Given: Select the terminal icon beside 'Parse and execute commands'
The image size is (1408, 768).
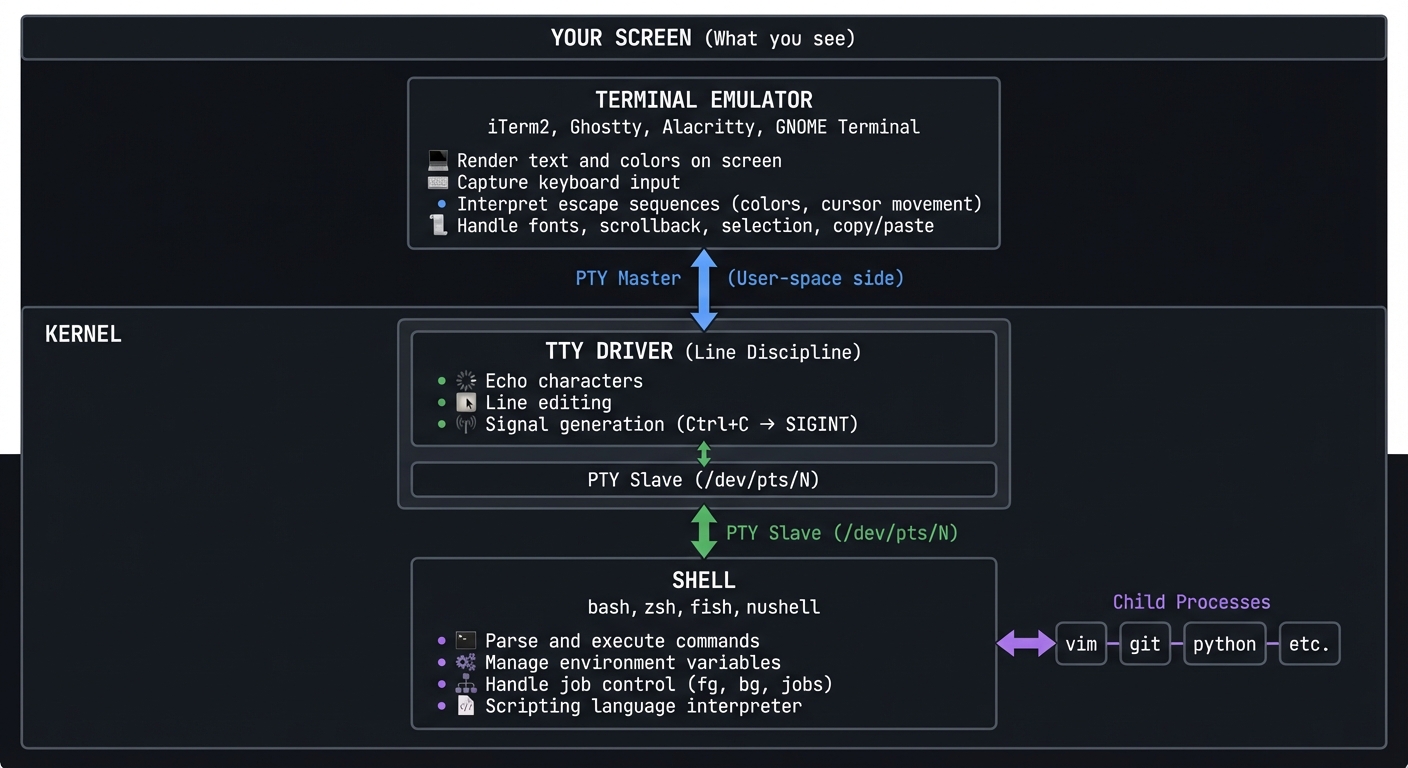Looking at the screenshot, I should click(x=464, y=640).
